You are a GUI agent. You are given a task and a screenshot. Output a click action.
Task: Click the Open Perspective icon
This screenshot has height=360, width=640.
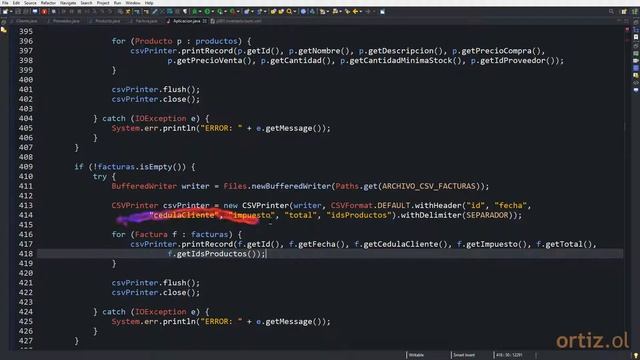pyautogui.click(x=624, y=11)
